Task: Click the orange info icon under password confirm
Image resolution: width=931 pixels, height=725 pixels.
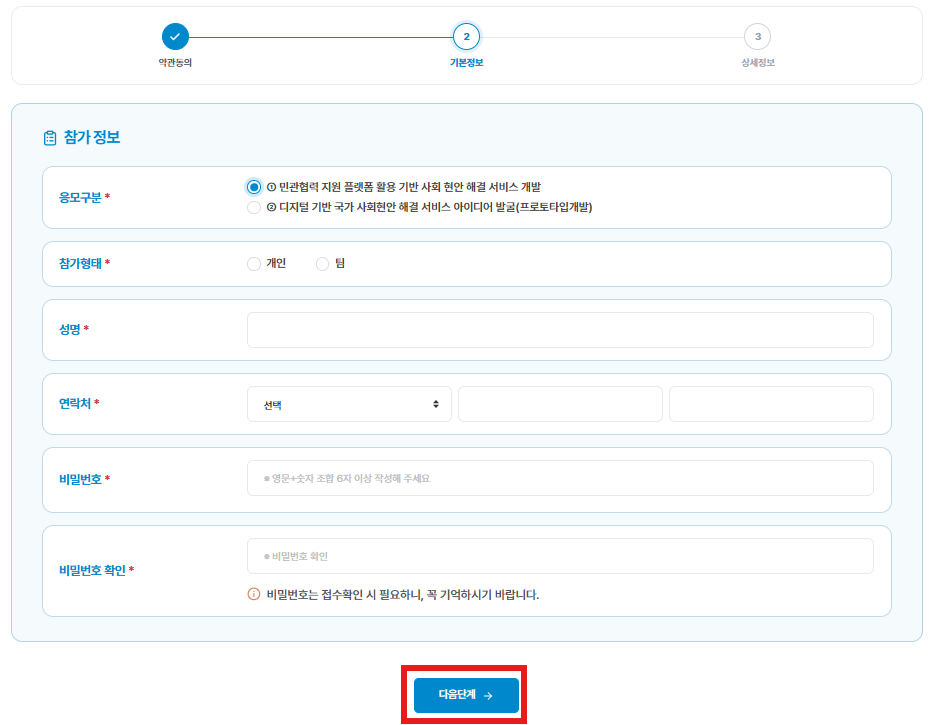Action: 254,594
